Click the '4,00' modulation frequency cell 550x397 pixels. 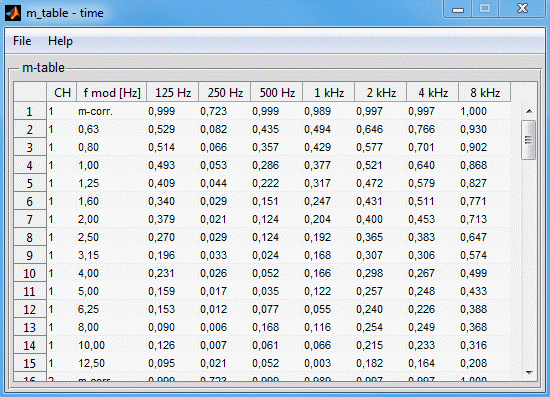[112, 273]
